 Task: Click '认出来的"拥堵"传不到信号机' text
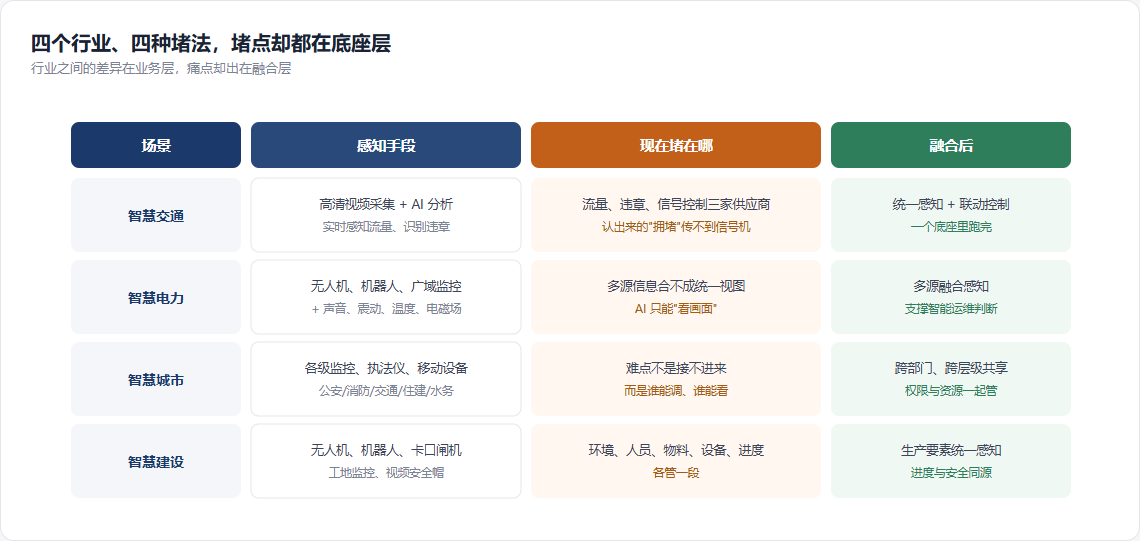coord(676,227)
